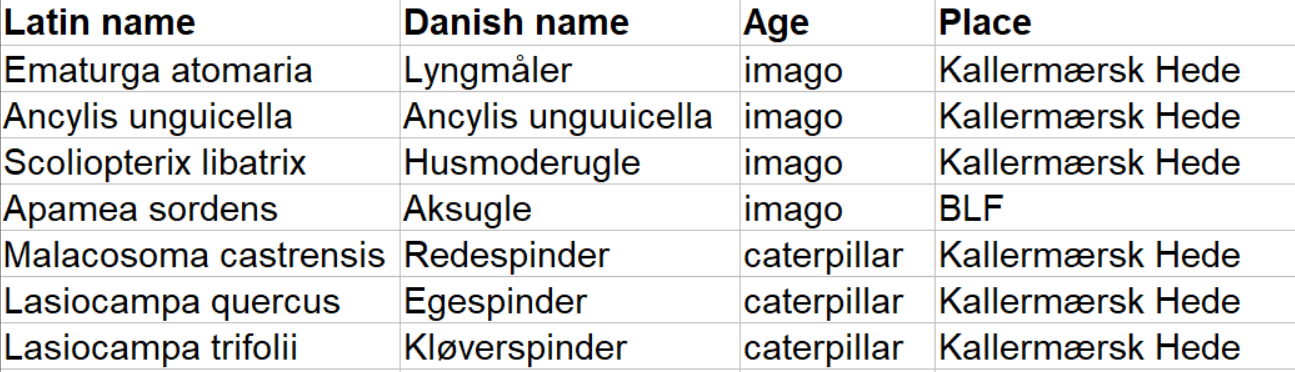
Task: Select the Ancylis unguicella Latin name cell
Action: (200, 116)
